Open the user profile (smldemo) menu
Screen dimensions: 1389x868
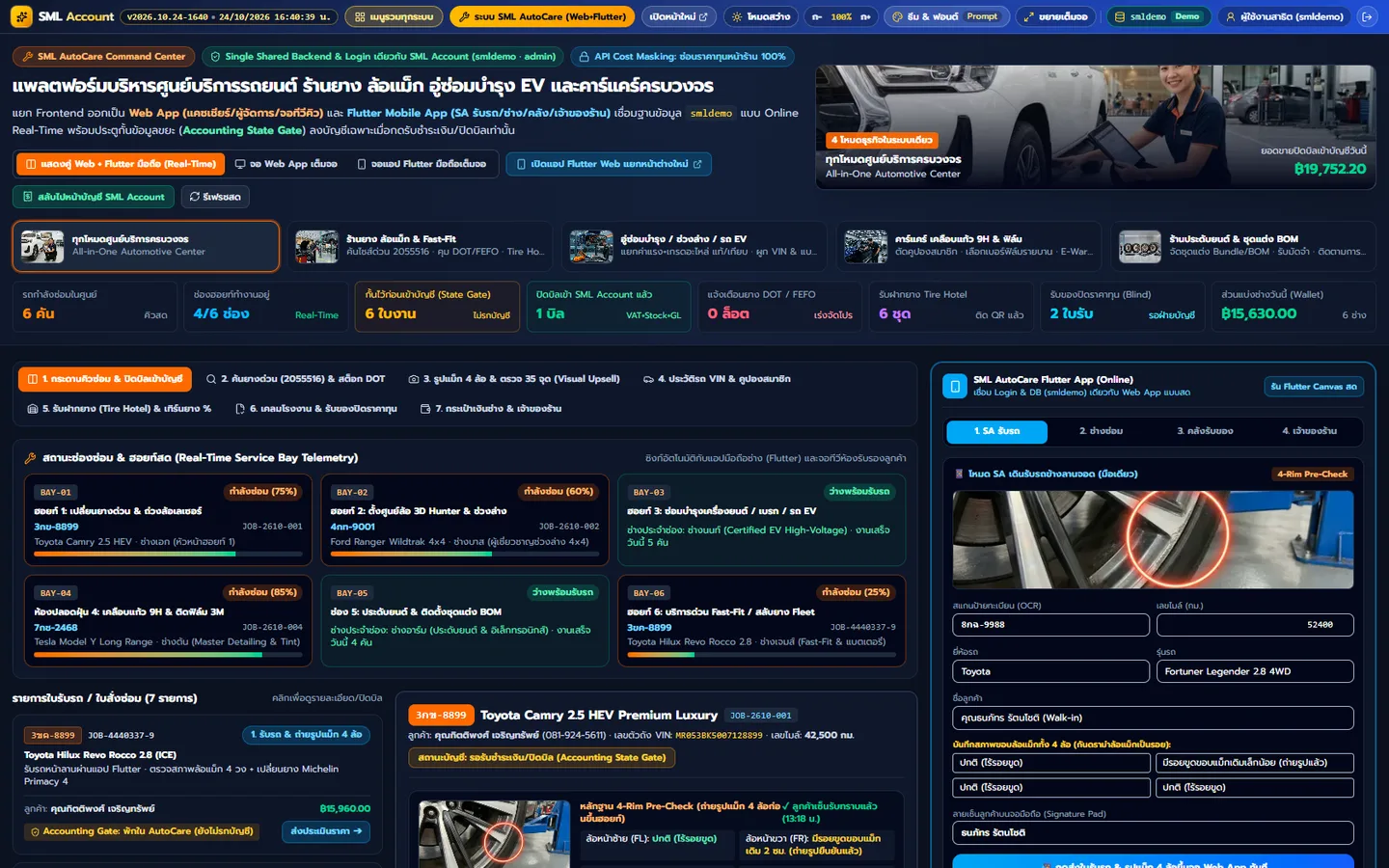point(1284,16)
